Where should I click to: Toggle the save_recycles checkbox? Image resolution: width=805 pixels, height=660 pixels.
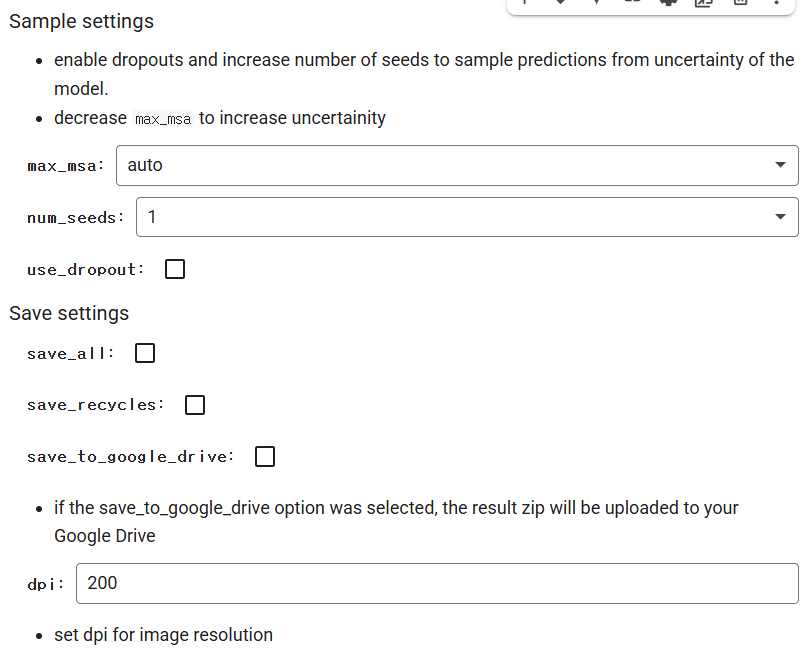[195, 405]
